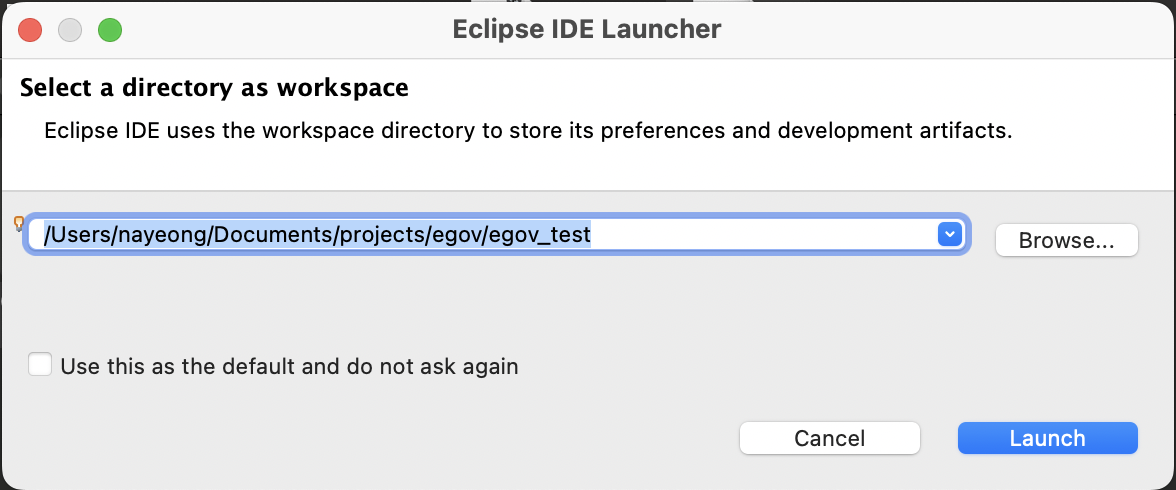Click the "Eclipse IDE Launcher" title bar text
Screen dimensions: 1176x490
click(x=586, y=29)
